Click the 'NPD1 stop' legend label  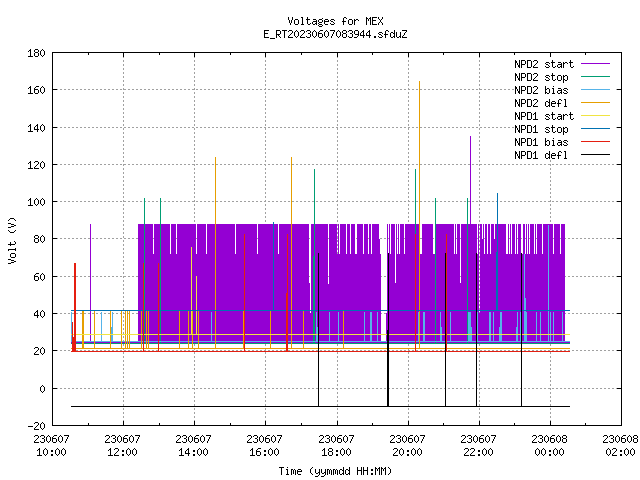541,129
